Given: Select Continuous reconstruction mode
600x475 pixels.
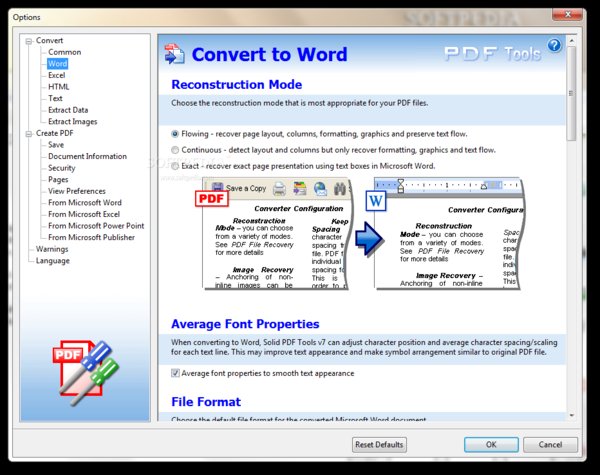Looking at the screenshot, I should 175,150.
